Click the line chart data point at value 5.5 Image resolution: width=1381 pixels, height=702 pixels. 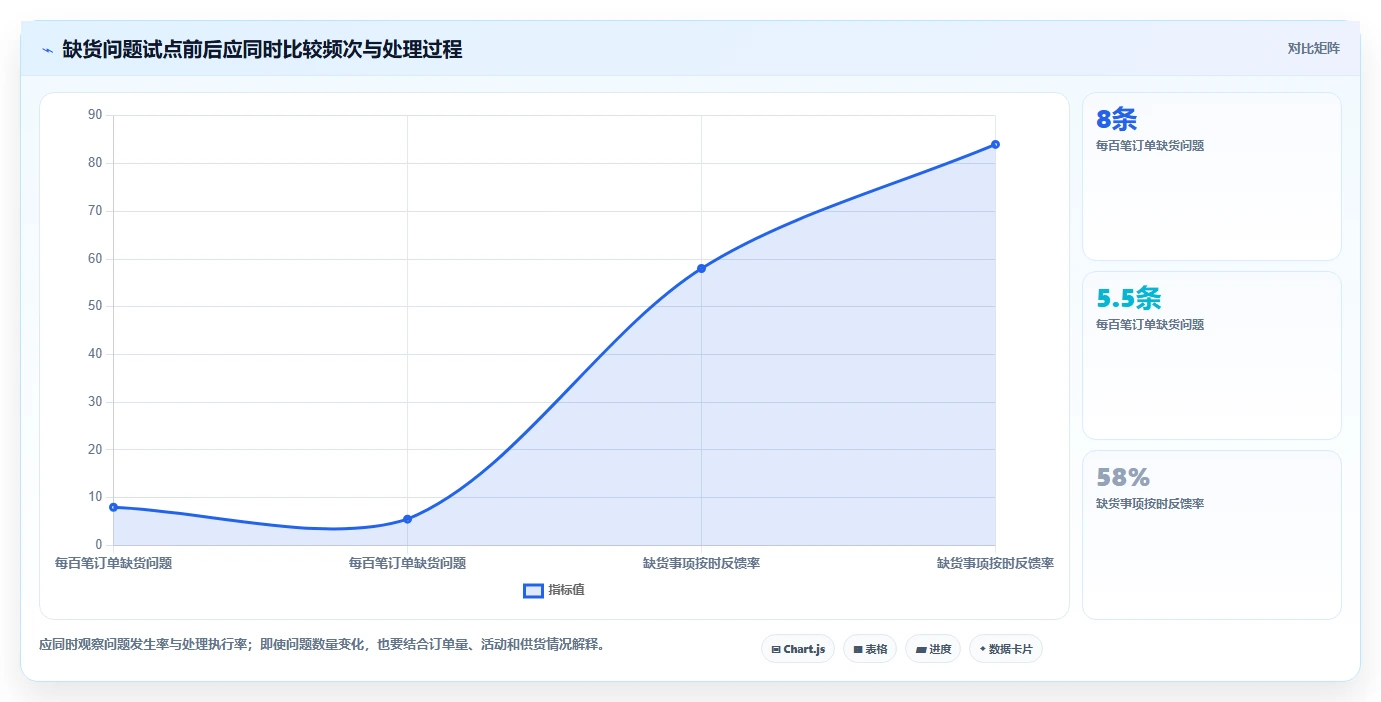pos(407,519)
